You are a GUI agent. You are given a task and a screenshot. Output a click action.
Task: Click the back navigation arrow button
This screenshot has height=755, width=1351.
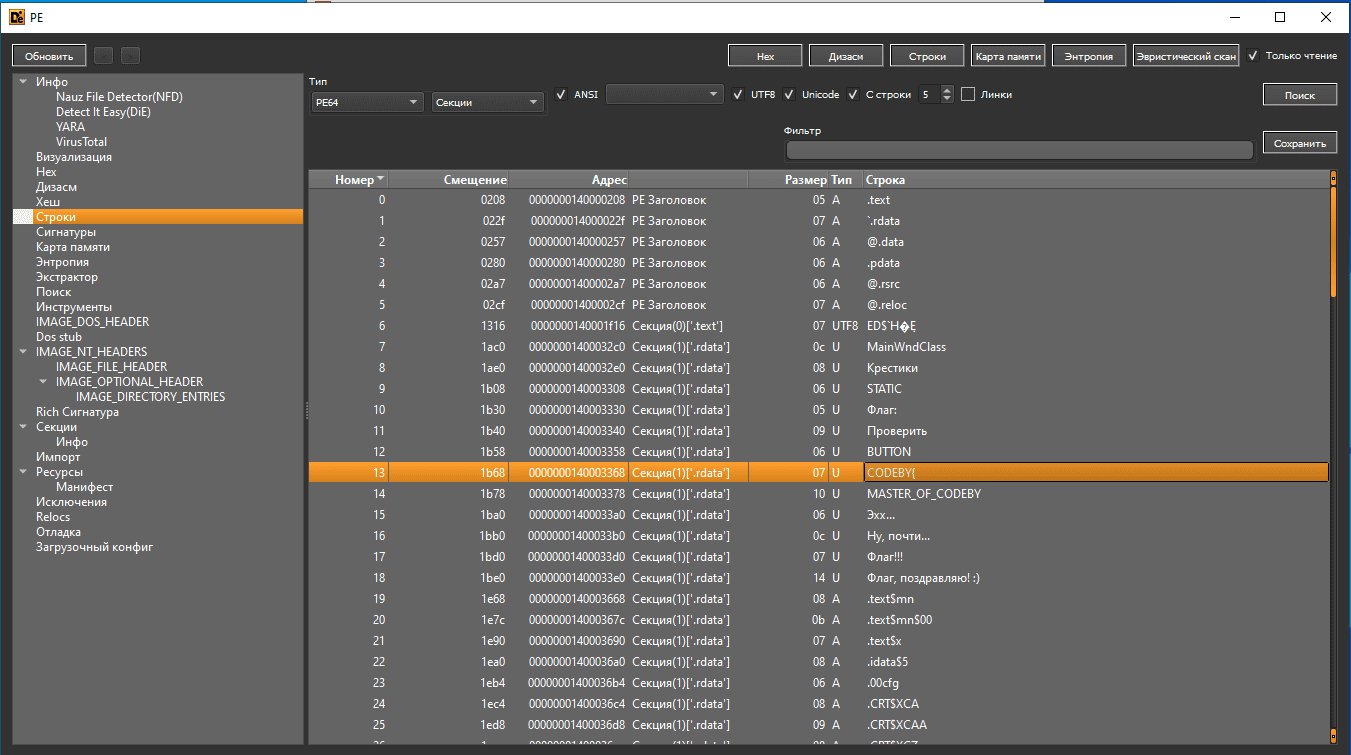coord(104,56)
